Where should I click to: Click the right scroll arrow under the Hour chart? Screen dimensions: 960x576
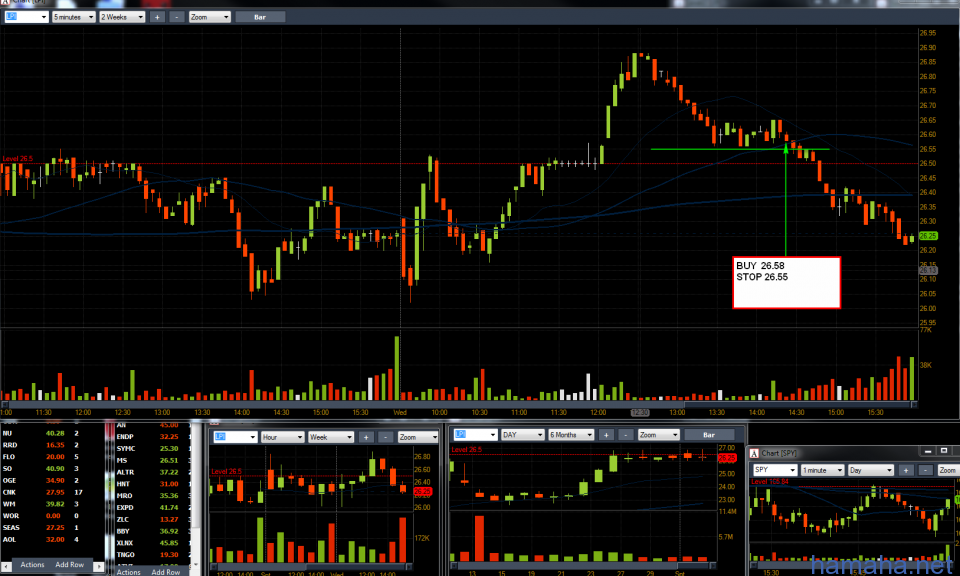pos(408,566)
